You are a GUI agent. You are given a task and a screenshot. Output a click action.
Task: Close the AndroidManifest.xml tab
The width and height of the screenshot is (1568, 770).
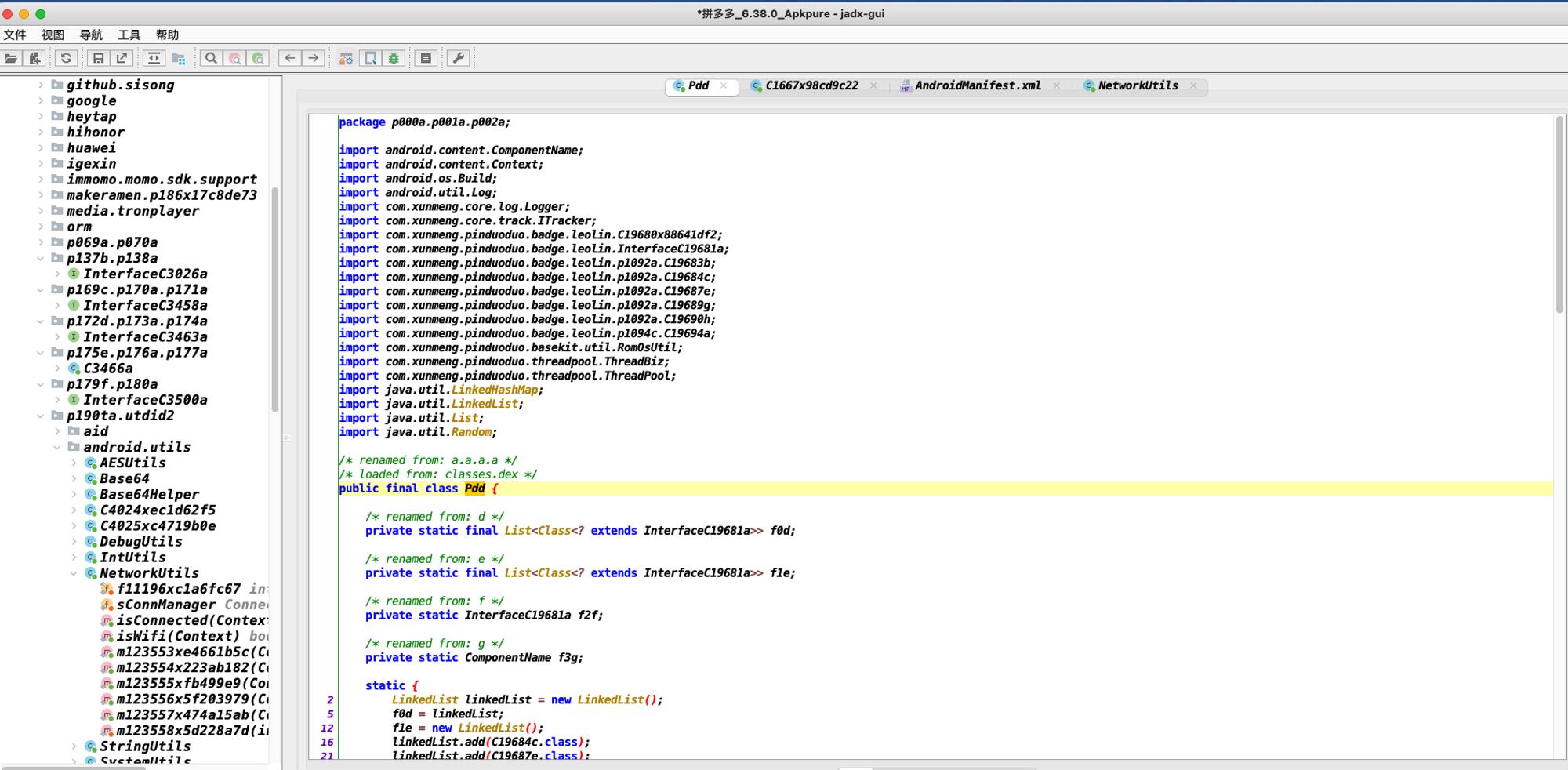point(1057,86)
